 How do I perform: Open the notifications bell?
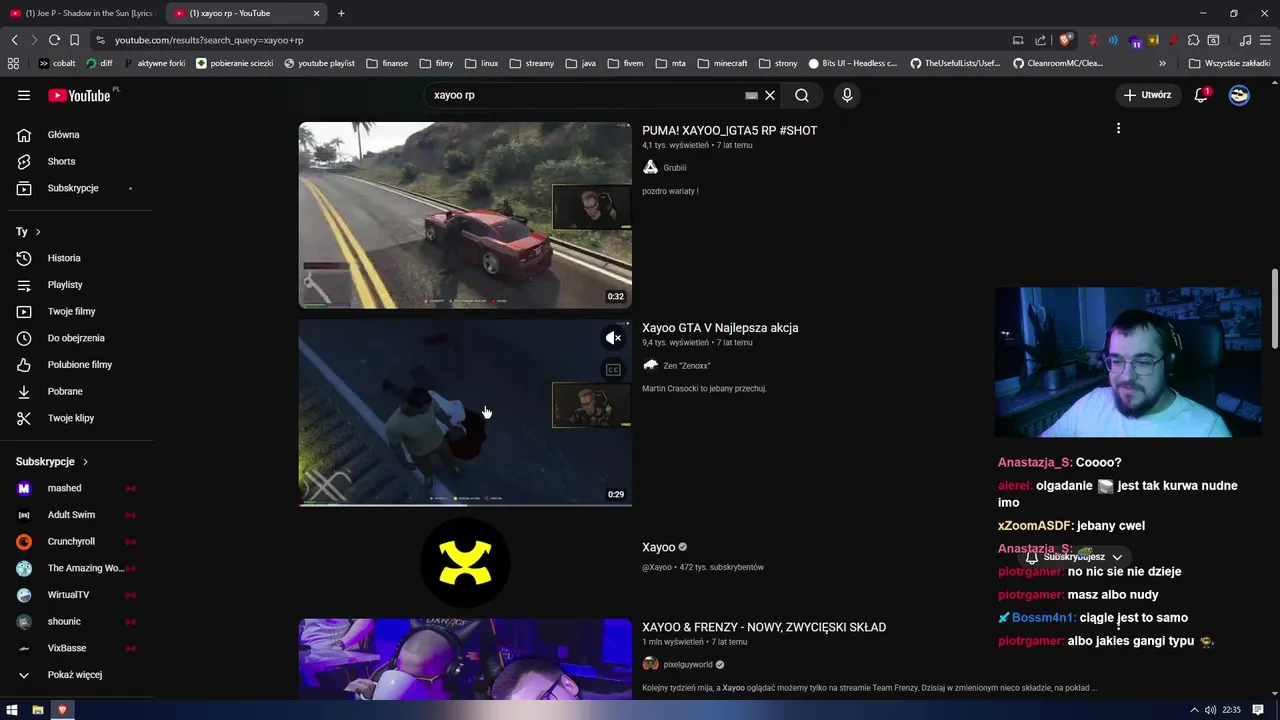[1201, 95]
